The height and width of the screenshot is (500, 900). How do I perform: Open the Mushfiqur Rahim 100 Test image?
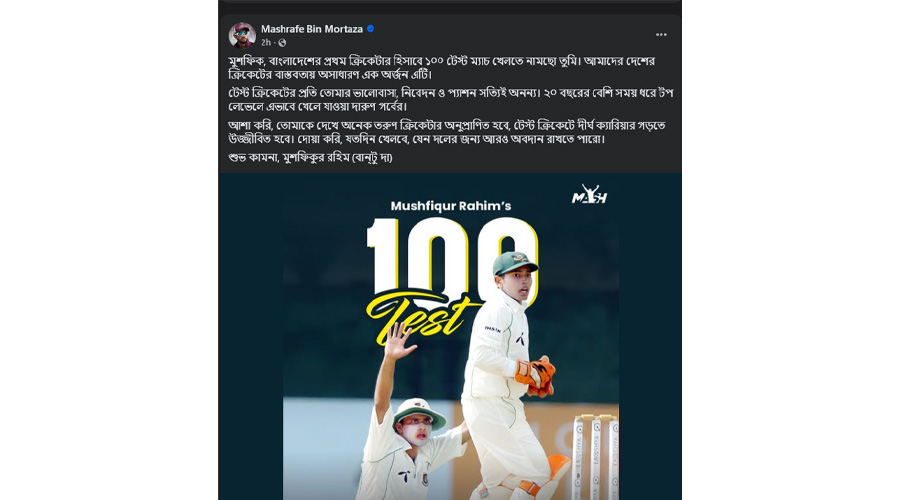point(450,336)
